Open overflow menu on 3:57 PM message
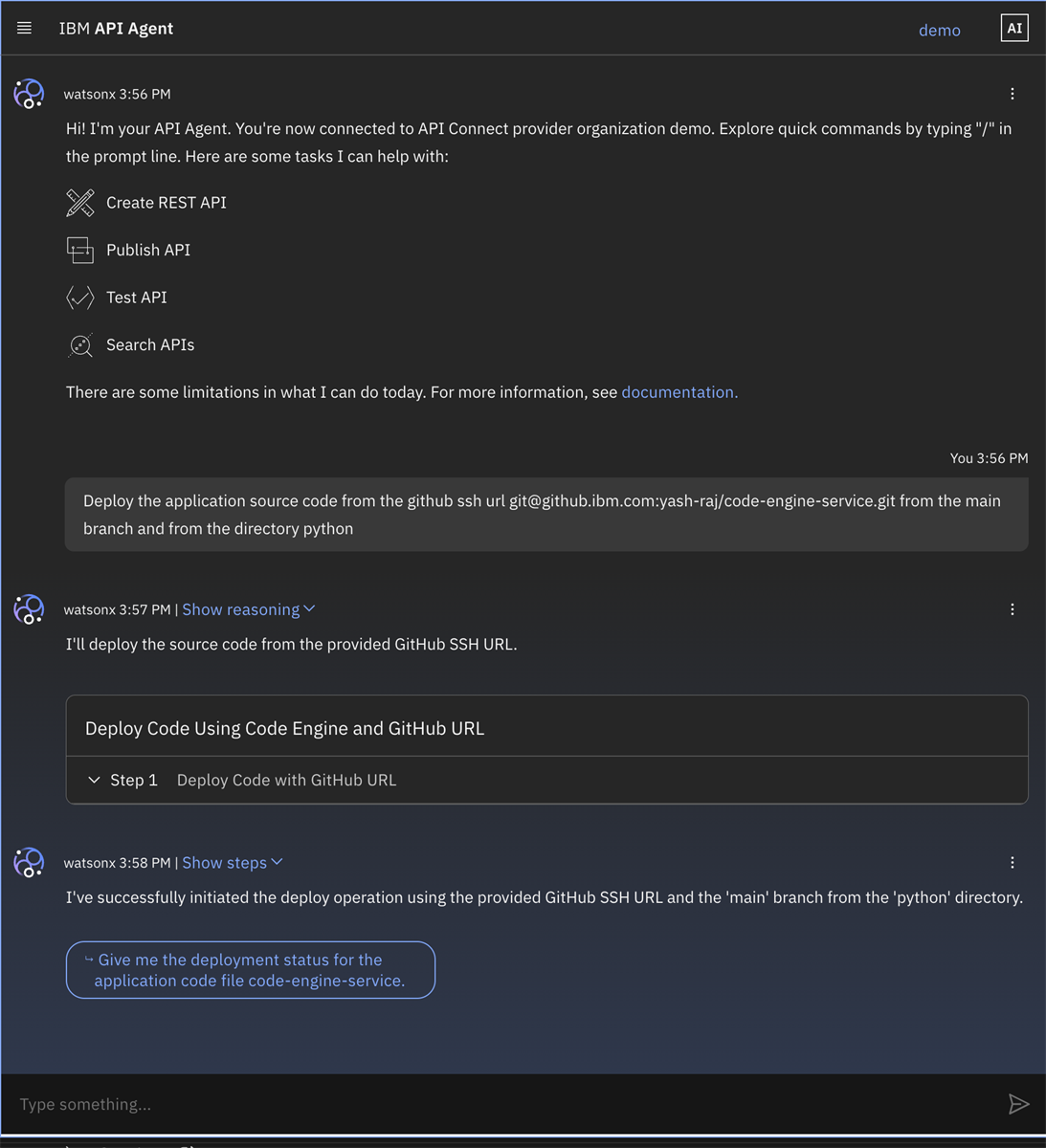1046x1148 pixels. click(x=1013, y=608)
